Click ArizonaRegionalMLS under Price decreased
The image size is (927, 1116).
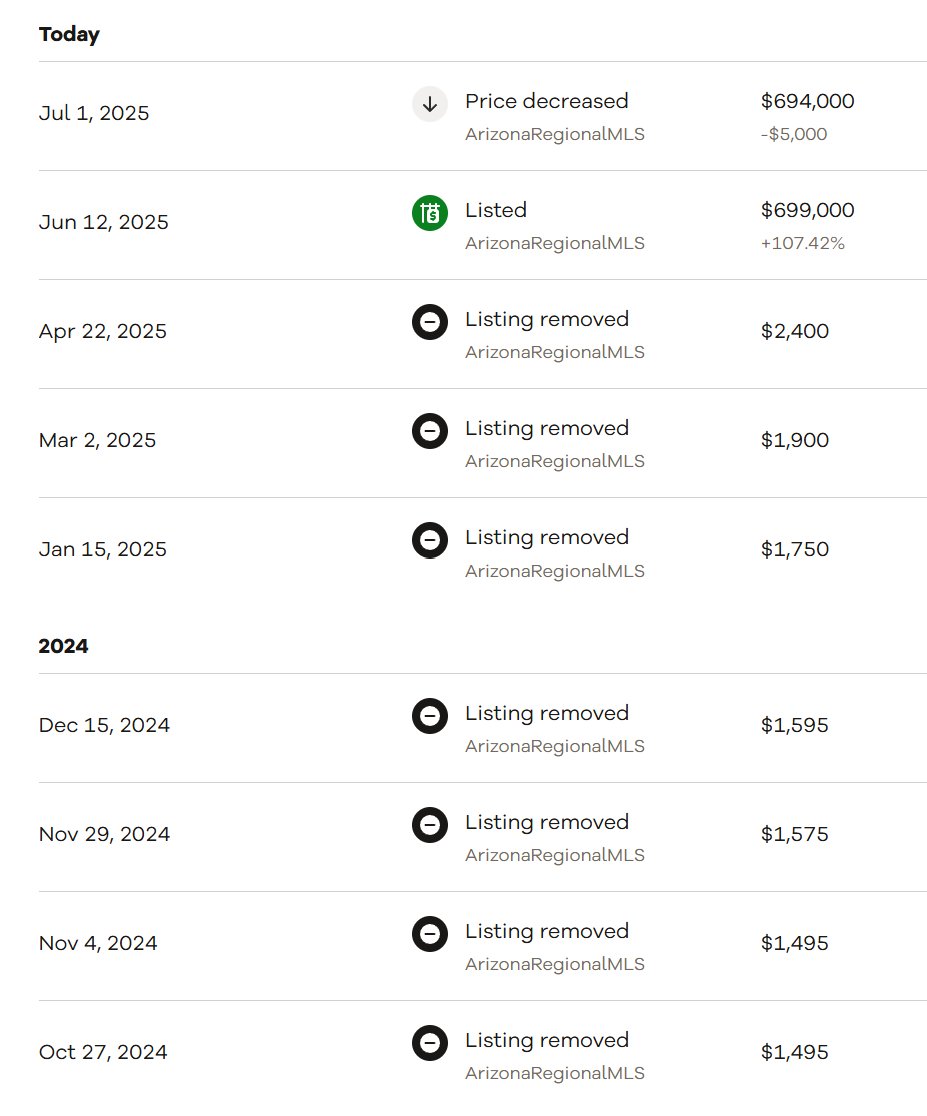555,134
